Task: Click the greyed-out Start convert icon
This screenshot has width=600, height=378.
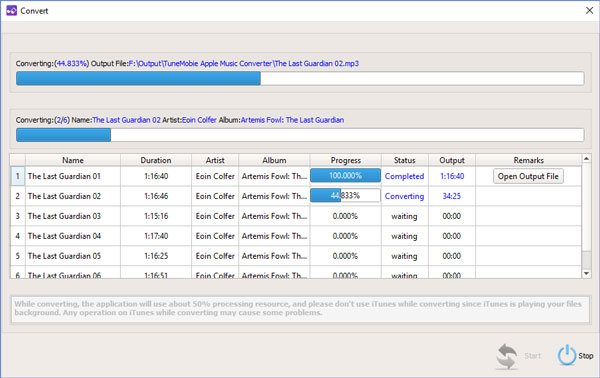Action: (507, 356)
